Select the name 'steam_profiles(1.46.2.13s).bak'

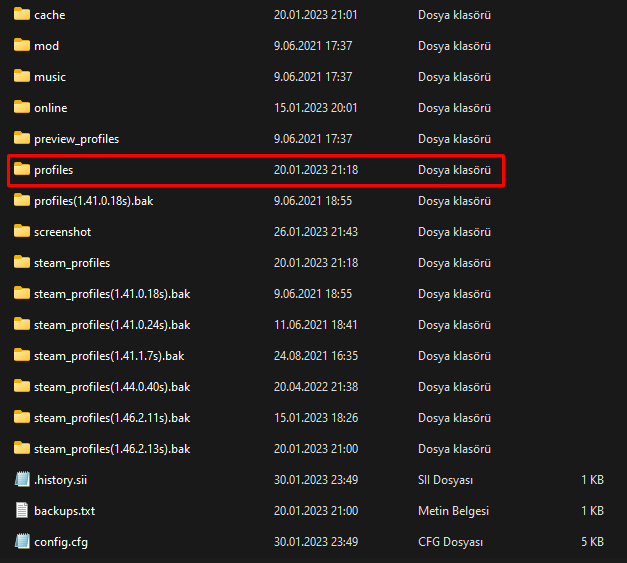(x=112, y=449)
